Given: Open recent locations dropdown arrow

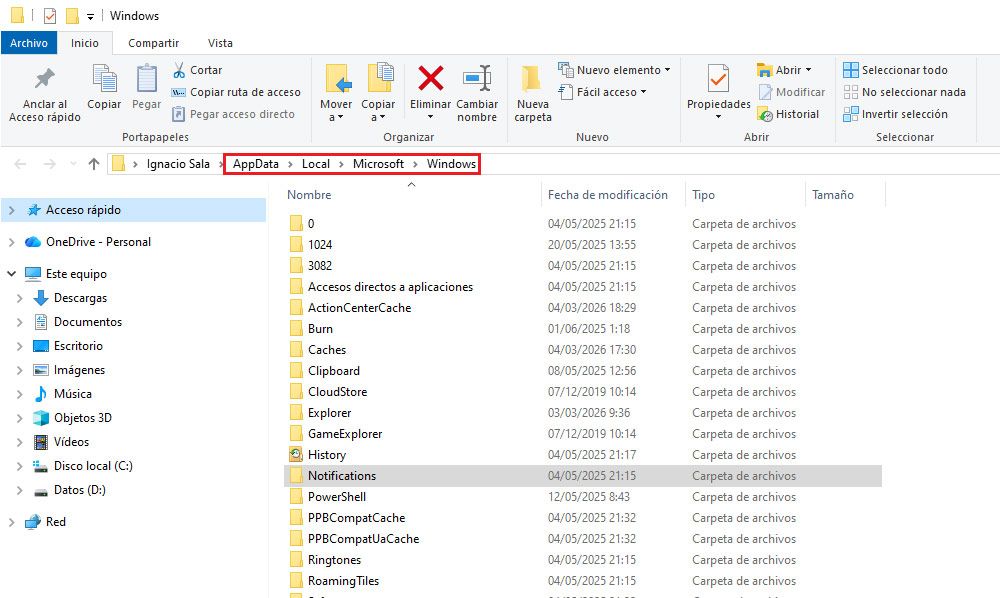Looking at the screenshot, I should pos(73,164).
